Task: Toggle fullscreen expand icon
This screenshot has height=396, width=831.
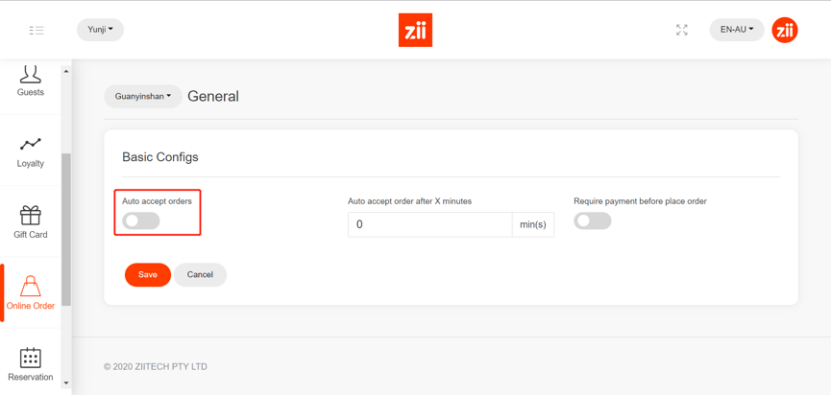Action: click(x=682, y=30)
